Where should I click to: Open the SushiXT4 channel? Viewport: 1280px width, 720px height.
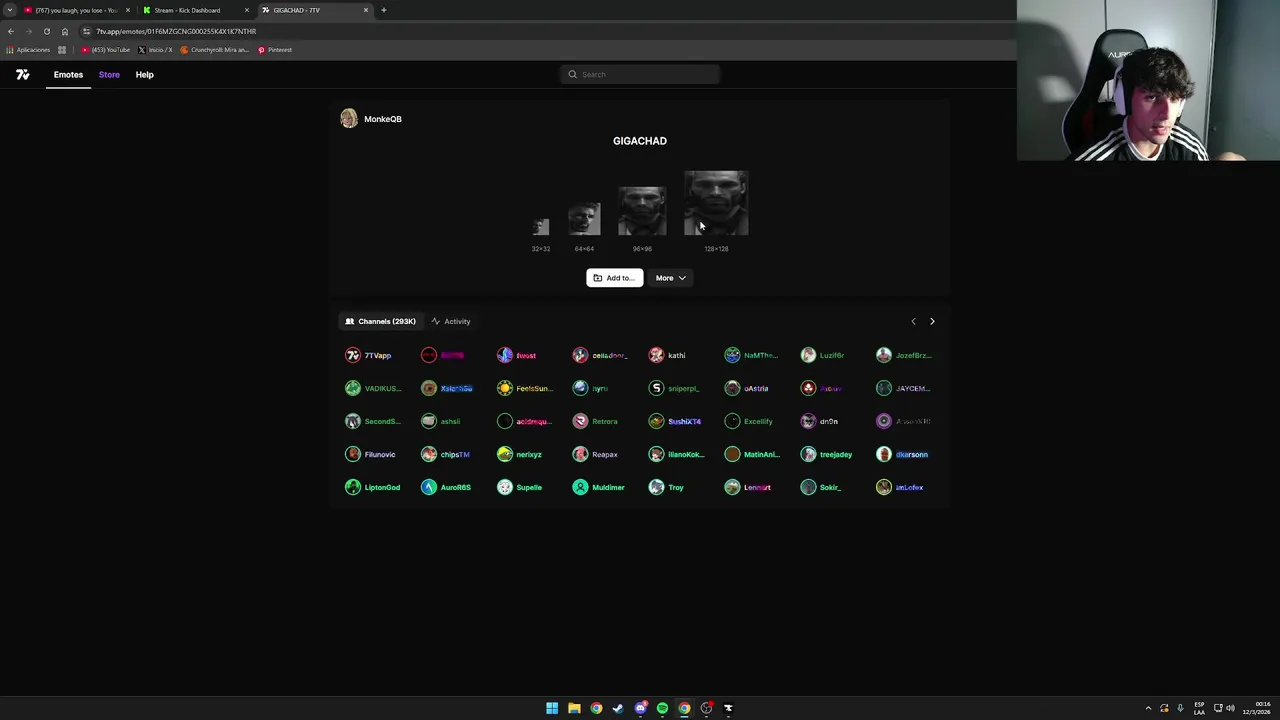tap(676, 421)
